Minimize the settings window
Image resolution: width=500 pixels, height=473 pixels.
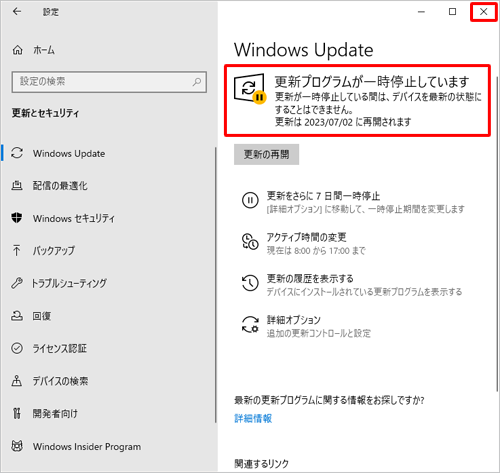(x=421, y=12)
